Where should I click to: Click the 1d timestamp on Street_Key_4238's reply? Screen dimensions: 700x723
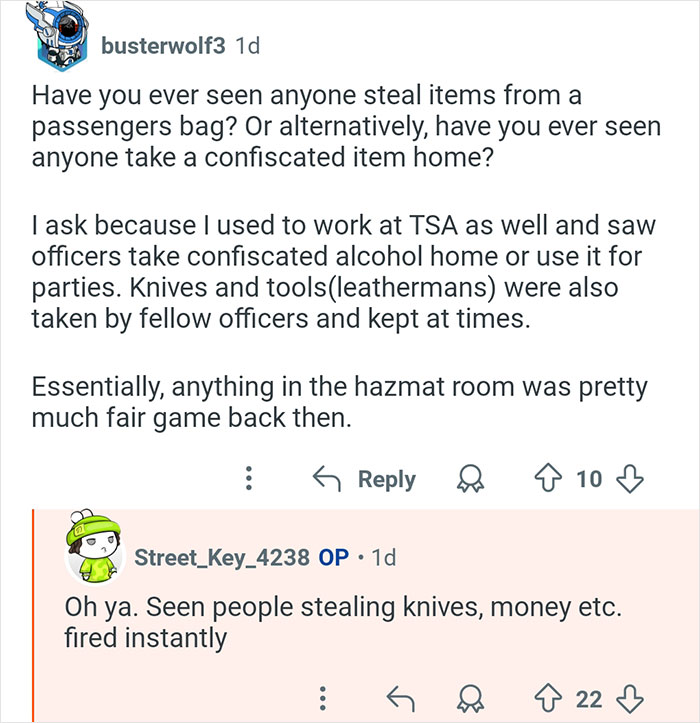click(383, 558)
